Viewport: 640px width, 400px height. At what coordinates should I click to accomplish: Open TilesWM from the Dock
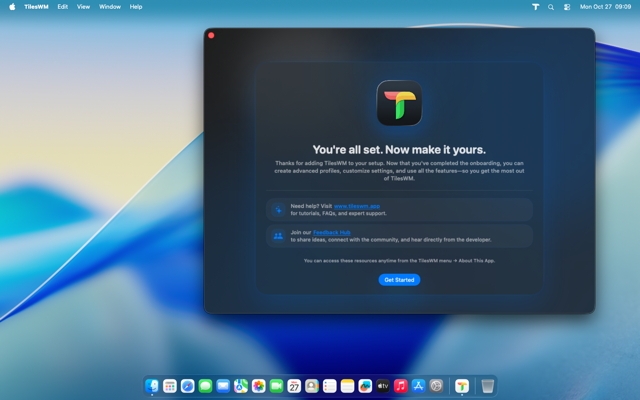click(x=462, y=386)
